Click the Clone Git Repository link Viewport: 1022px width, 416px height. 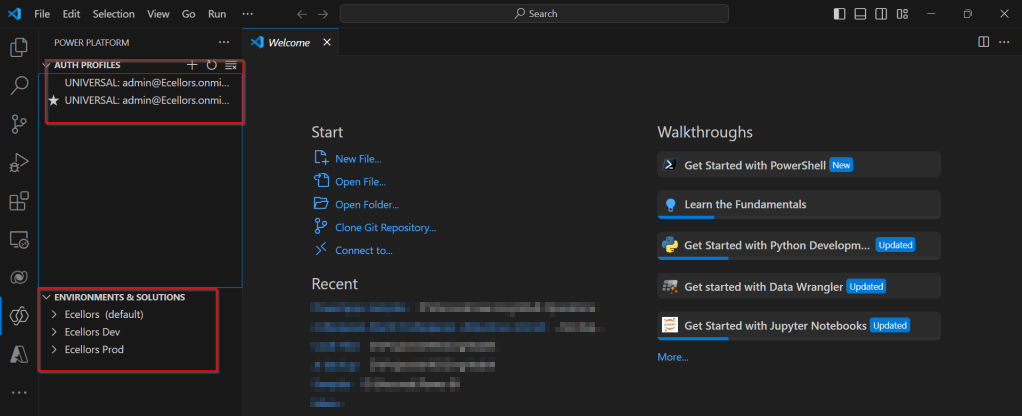click(x=385, y=227)
